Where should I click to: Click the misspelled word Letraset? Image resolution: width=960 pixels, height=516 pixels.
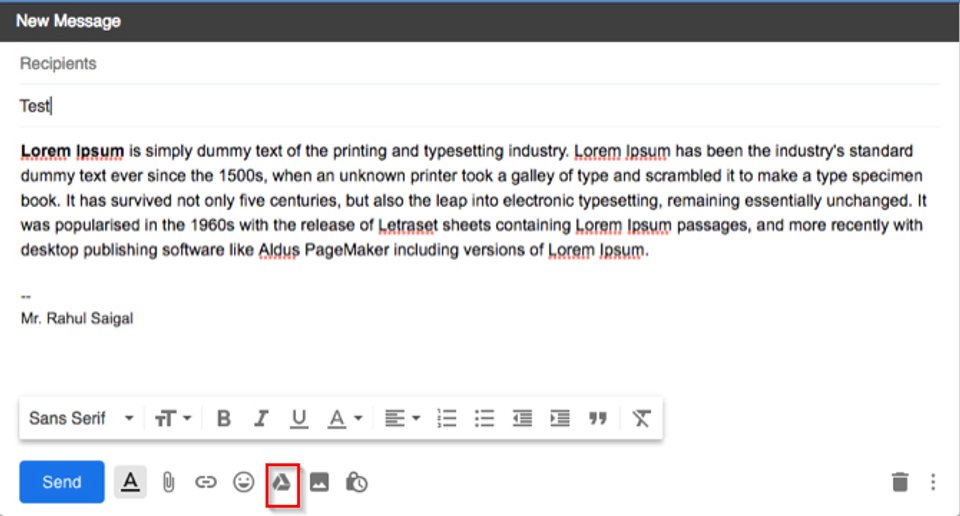408,226
